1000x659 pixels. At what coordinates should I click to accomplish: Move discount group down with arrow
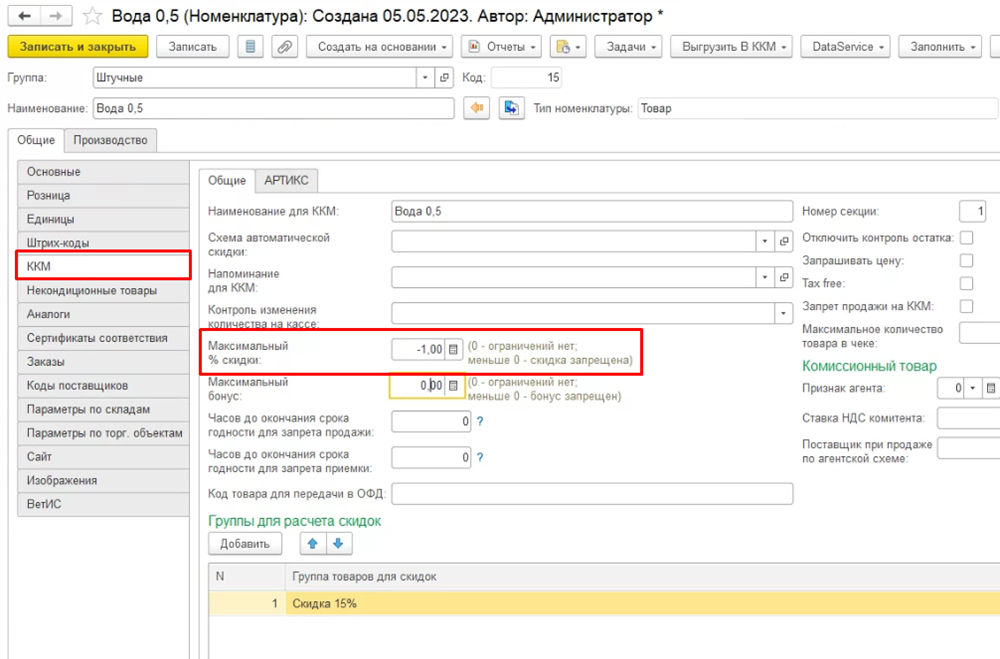point(338,544)
